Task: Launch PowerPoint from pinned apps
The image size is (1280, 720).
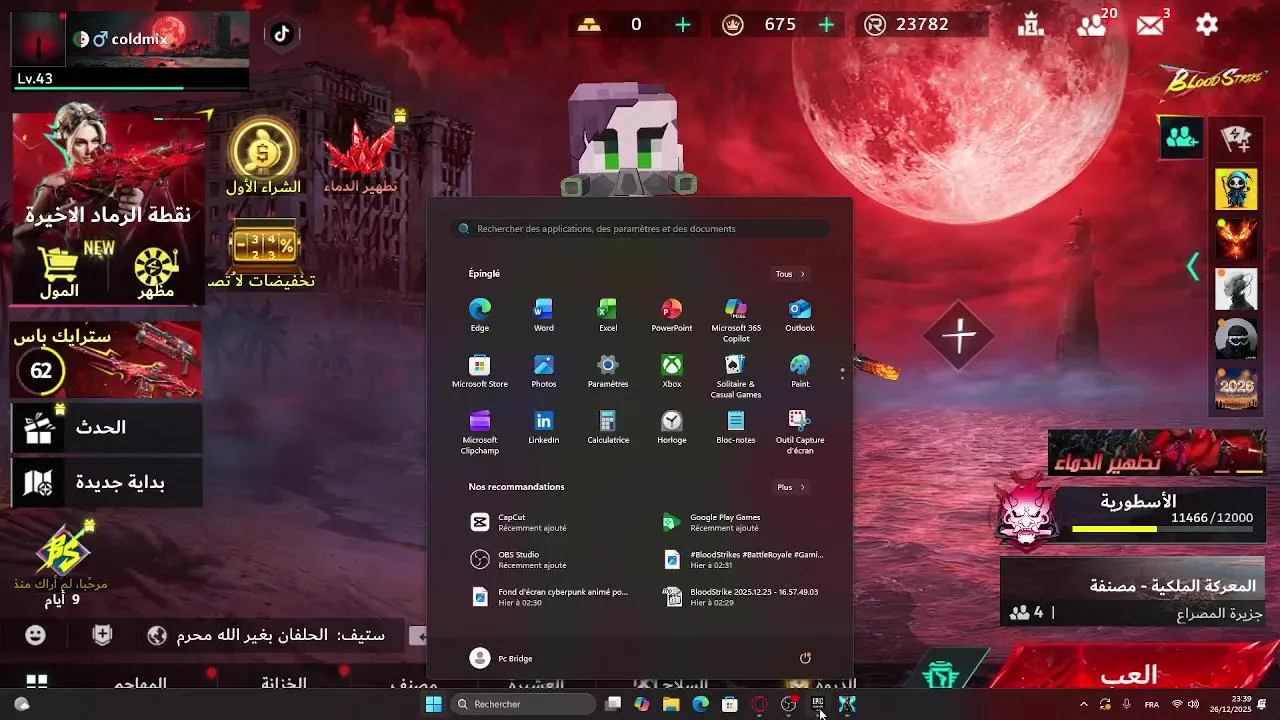Action: click(672, 315)
